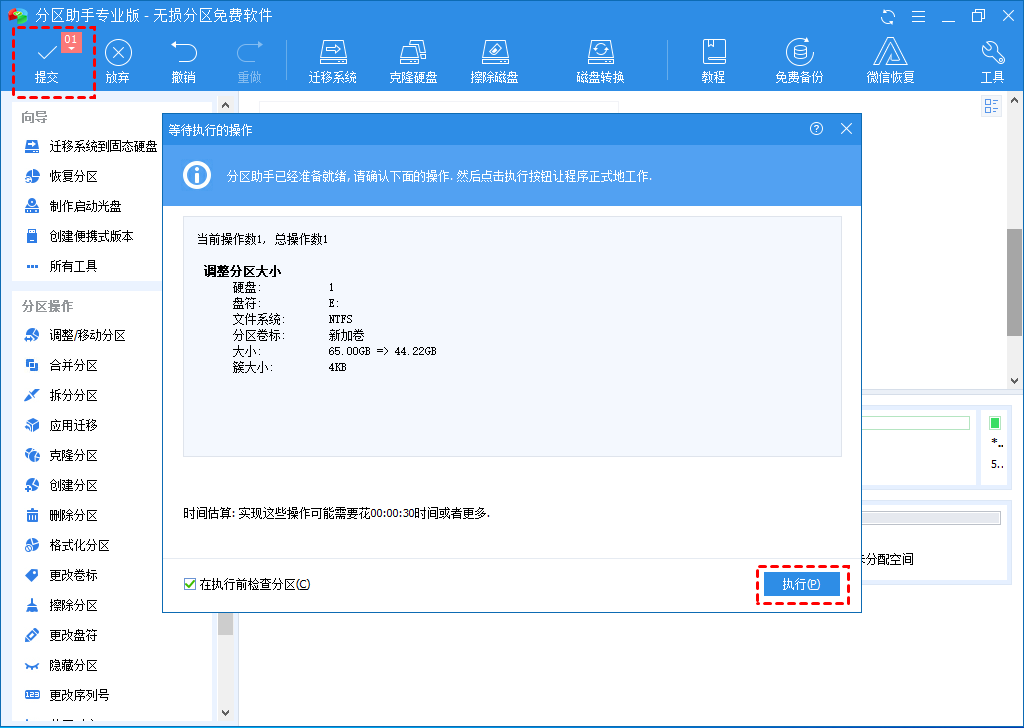Screen dimensions: 1024x728
Task: Click the dialog info icon
Action: tap(197, 175)
